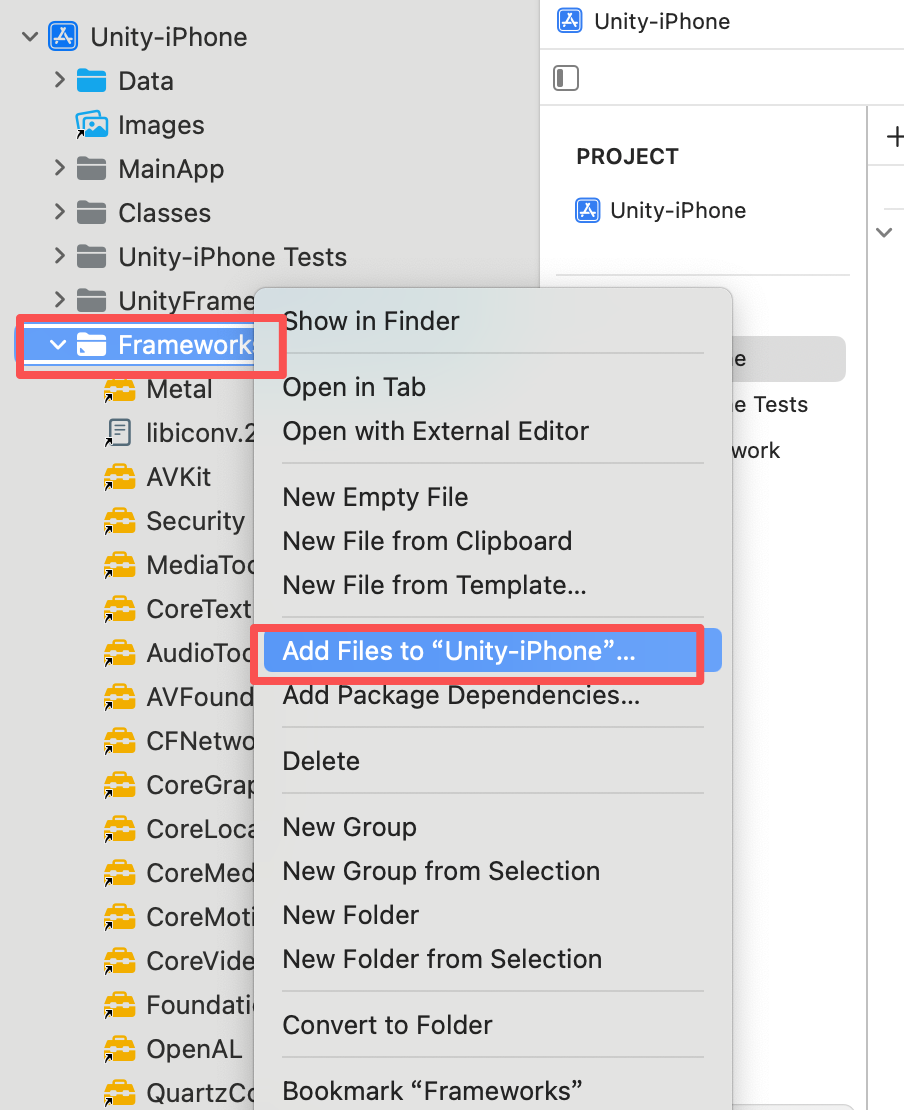This screenshot has height=1110, width=904.
Task: Select Add Package Dependencies… menu entry
Action: [461, 695]
